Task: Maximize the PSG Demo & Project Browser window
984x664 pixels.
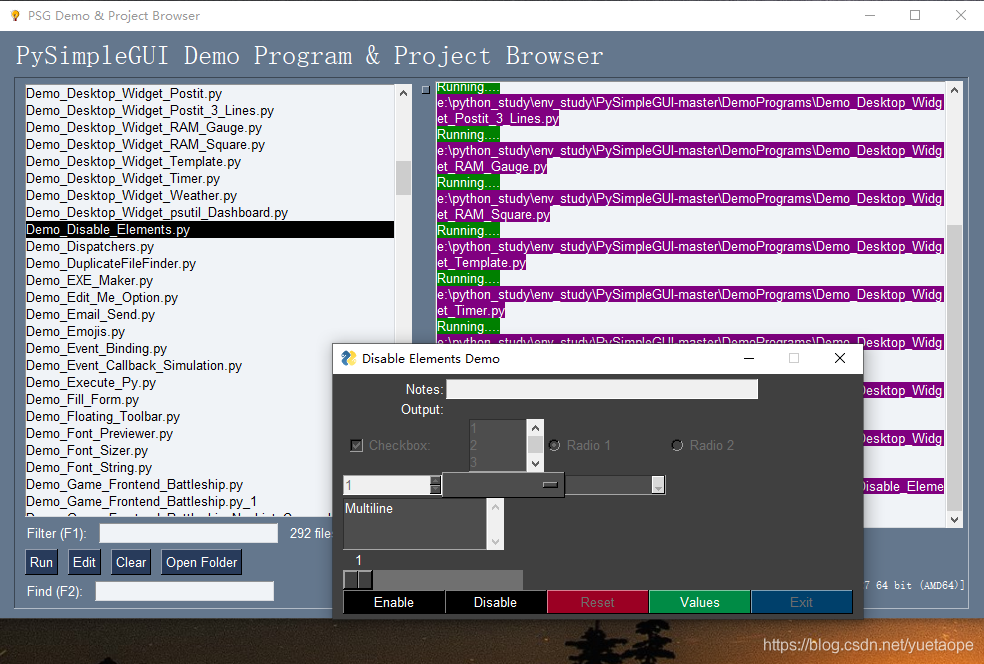Action: click(915, 15)
